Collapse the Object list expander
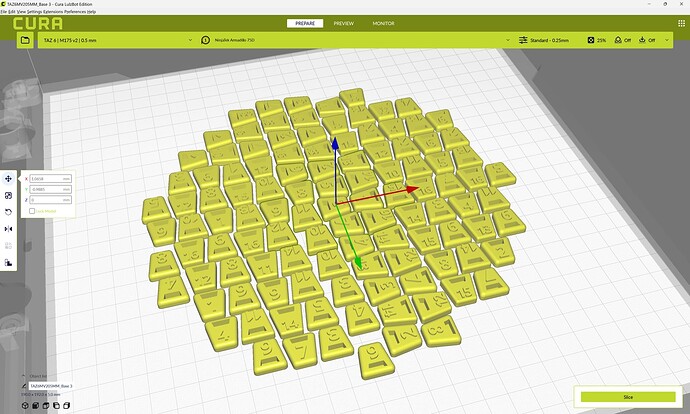Image resolution: width=690 pixels, height=414 pixels. (x=24, y=376)
